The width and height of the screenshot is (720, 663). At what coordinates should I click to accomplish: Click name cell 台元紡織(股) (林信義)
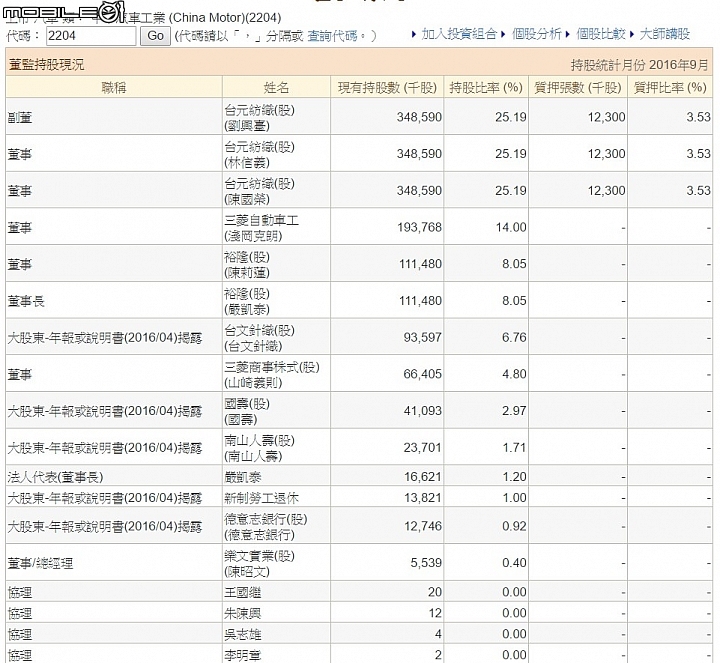(276, 154)
